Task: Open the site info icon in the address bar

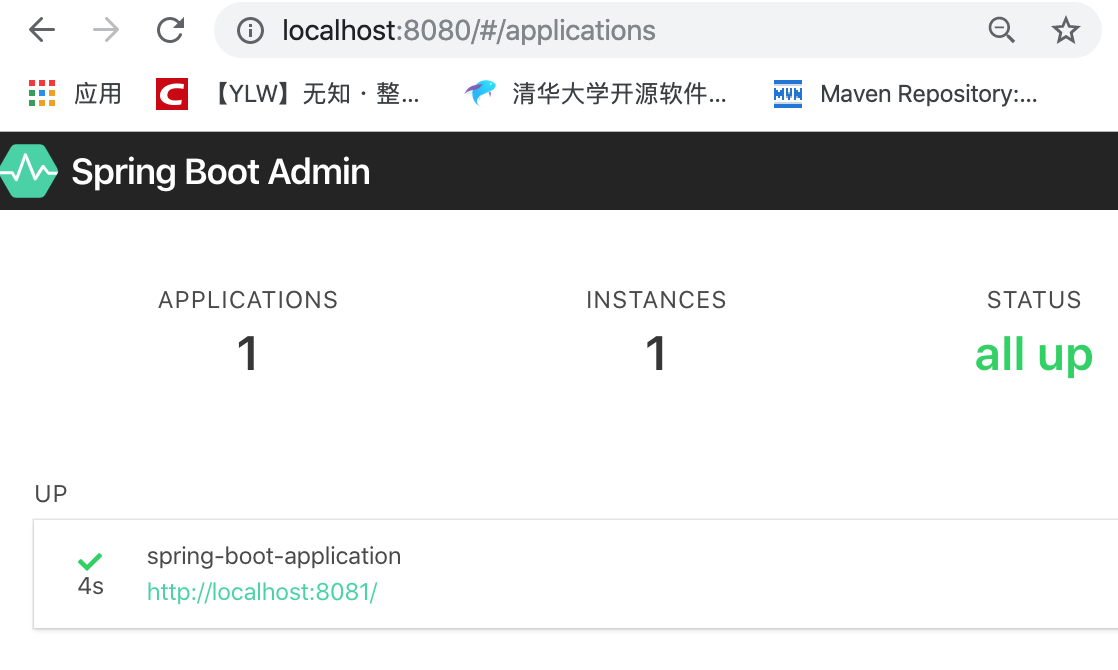Action: pyautogui.click(x=250, y=31)
